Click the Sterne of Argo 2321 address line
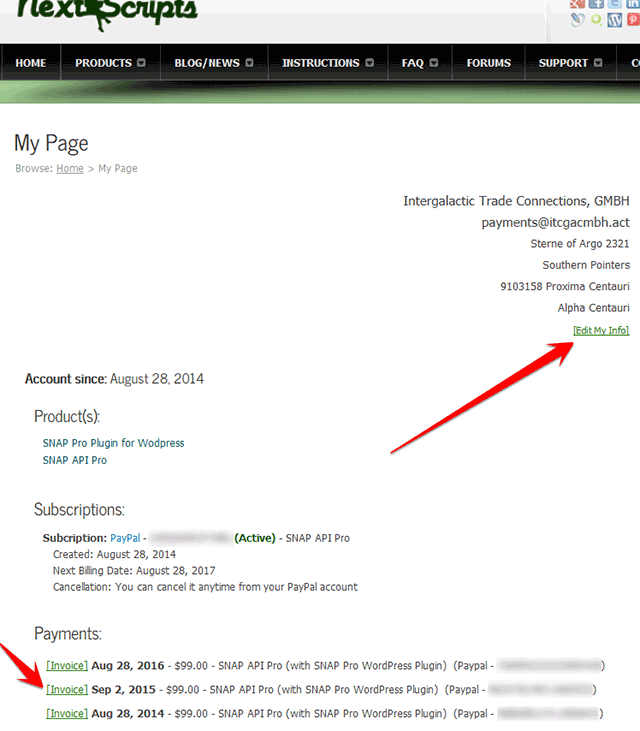The height and width of the screenshot is (731, 640). point(580,244)
